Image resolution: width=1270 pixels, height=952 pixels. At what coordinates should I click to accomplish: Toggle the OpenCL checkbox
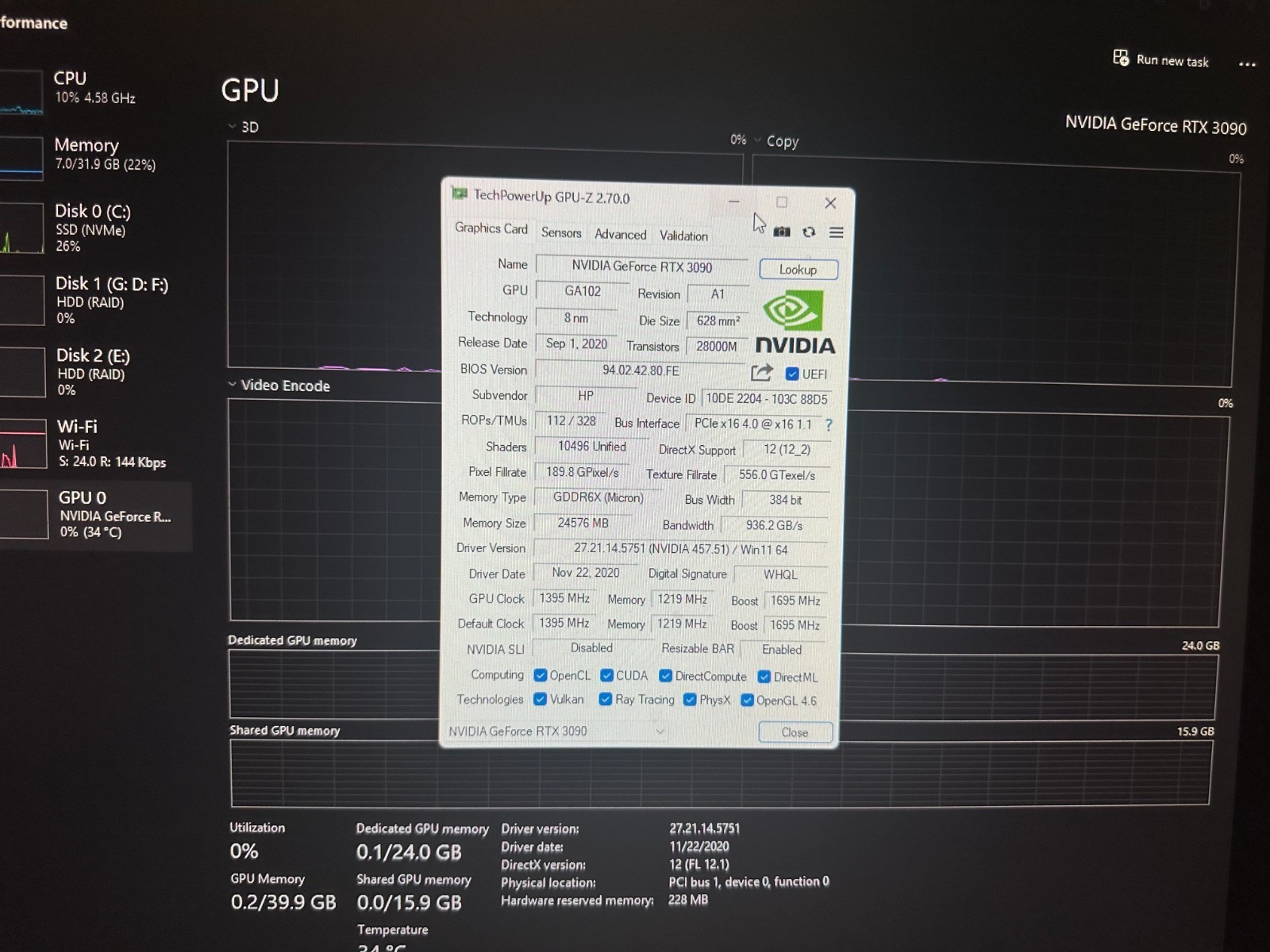click(x=541, y=675)
